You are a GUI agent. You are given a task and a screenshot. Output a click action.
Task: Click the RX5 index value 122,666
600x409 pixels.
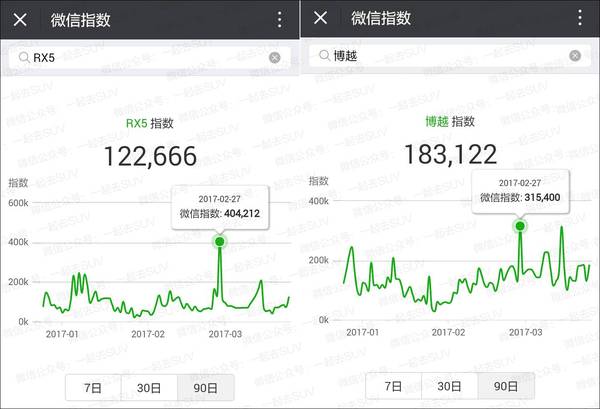click(x=150, y=156)
